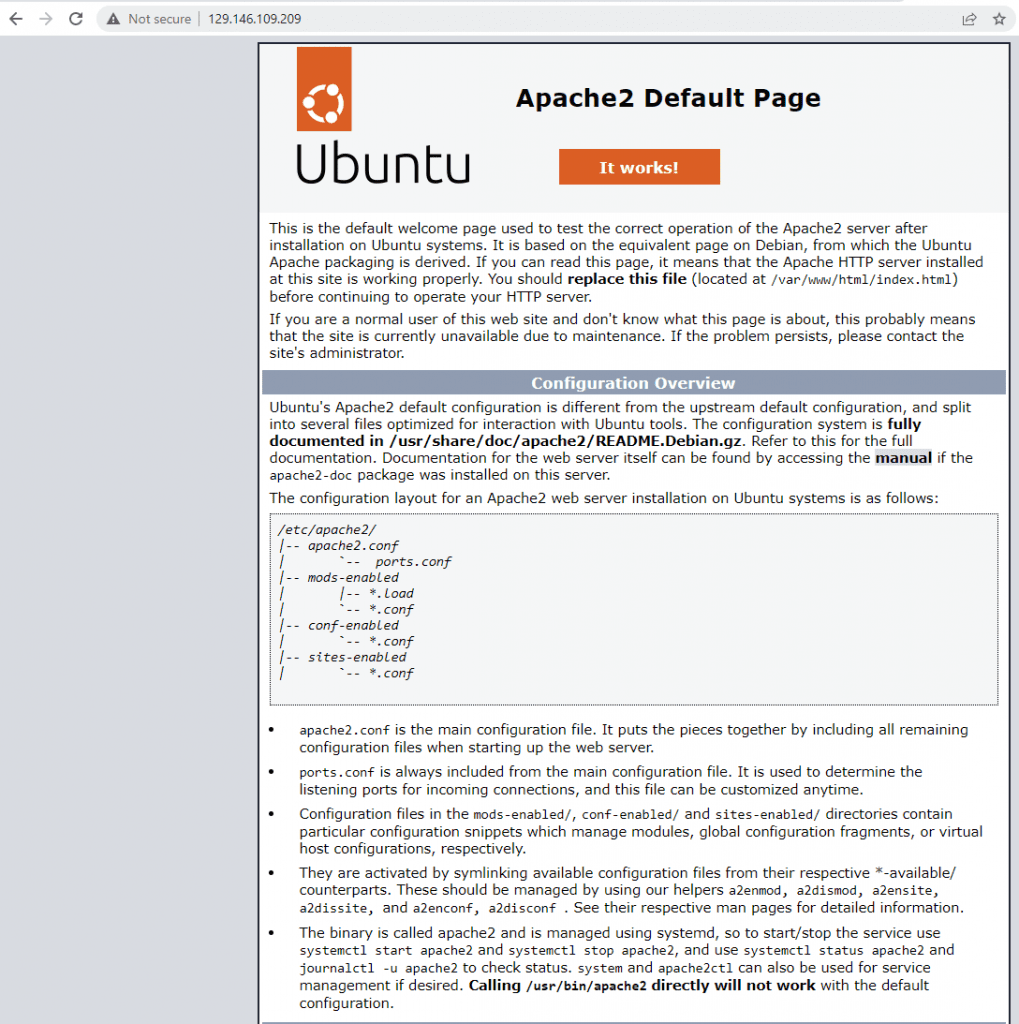Click "*.load" in the directory tree

[x=391, y=593]
